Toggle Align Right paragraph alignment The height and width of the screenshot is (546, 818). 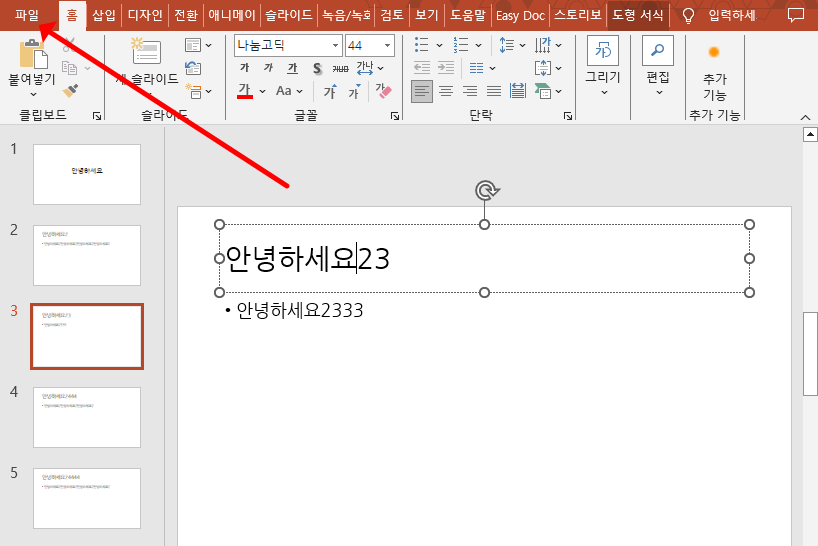click(x=470, y=91)
